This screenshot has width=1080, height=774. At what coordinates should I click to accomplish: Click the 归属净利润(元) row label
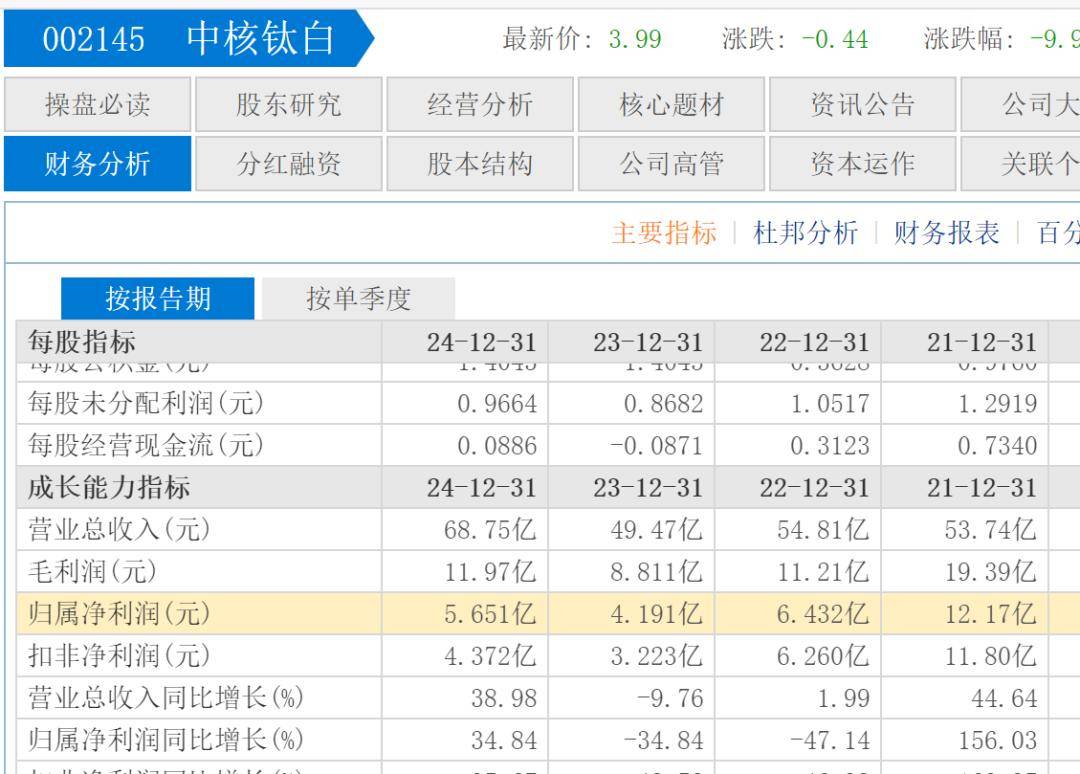tap(118, 614)
